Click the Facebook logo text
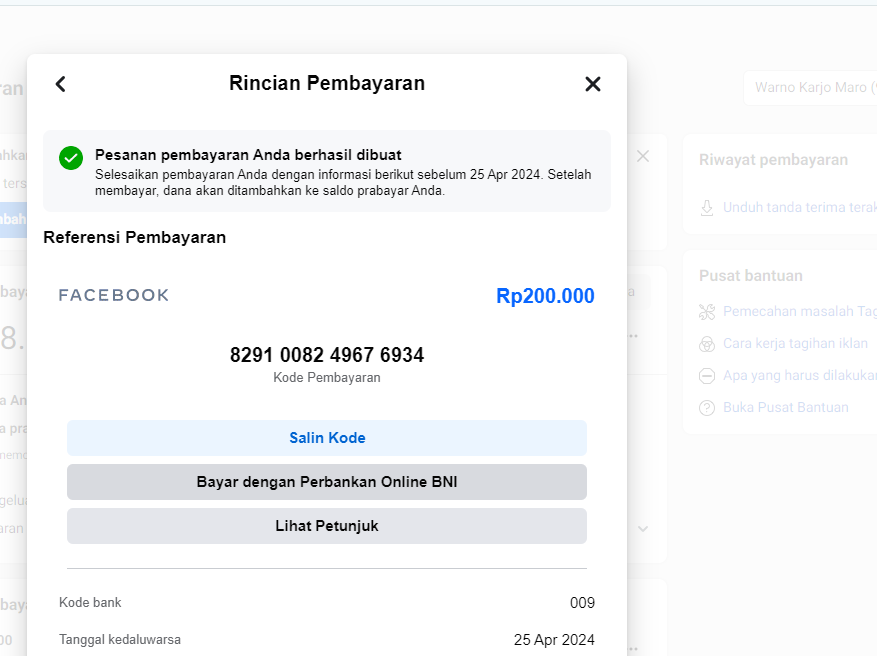Viewport: 877px width, 656px height. coord(114,295)
